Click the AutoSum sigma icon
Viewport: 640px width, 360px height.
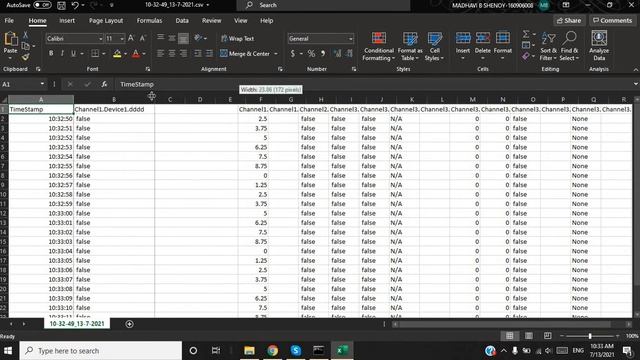pos(526,34)
